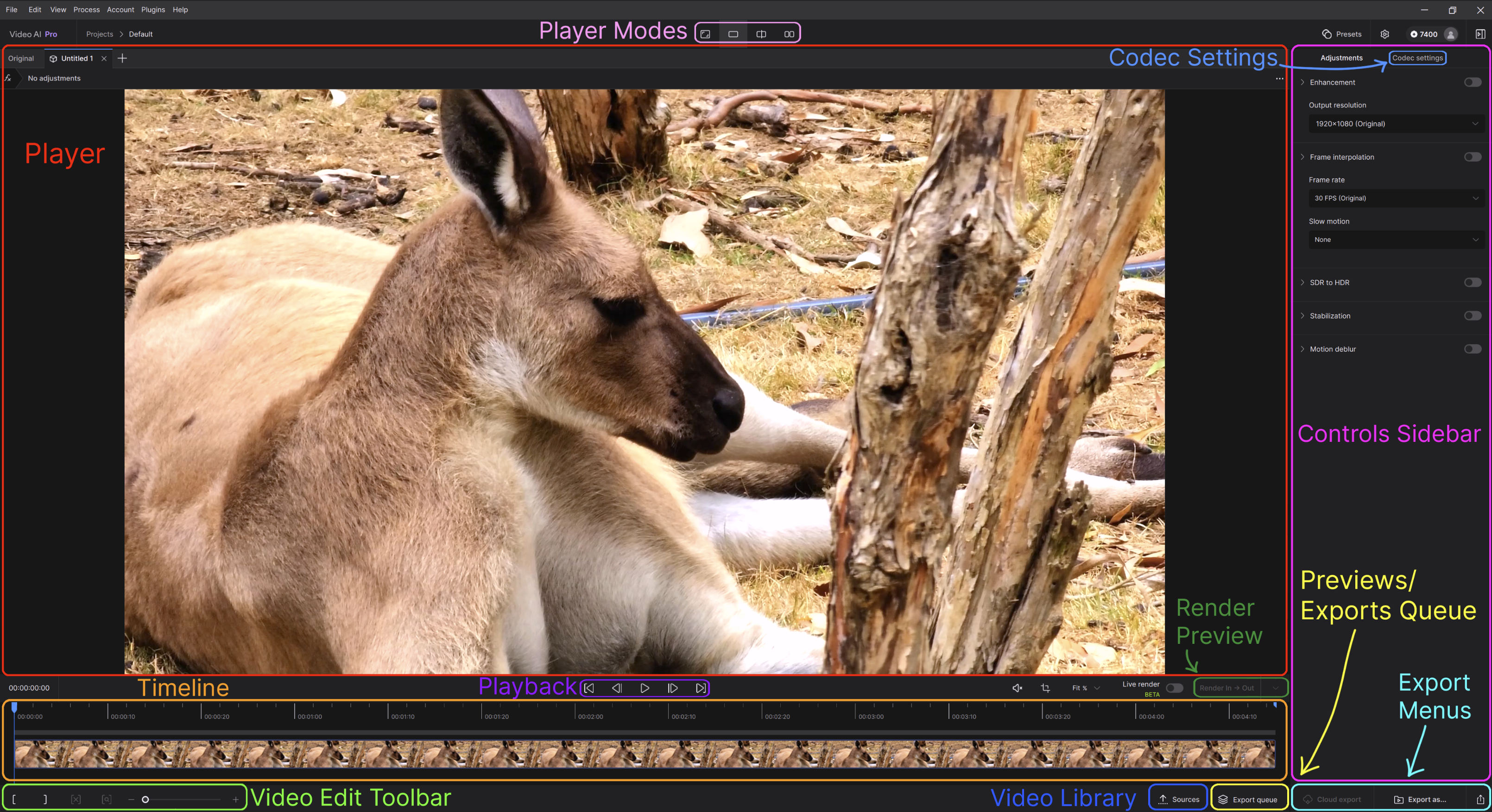Set the in-point bracket on the trim toolbar
This screenshot has height=812, width=1492.
pyautogui.click(x=14, y=799)
